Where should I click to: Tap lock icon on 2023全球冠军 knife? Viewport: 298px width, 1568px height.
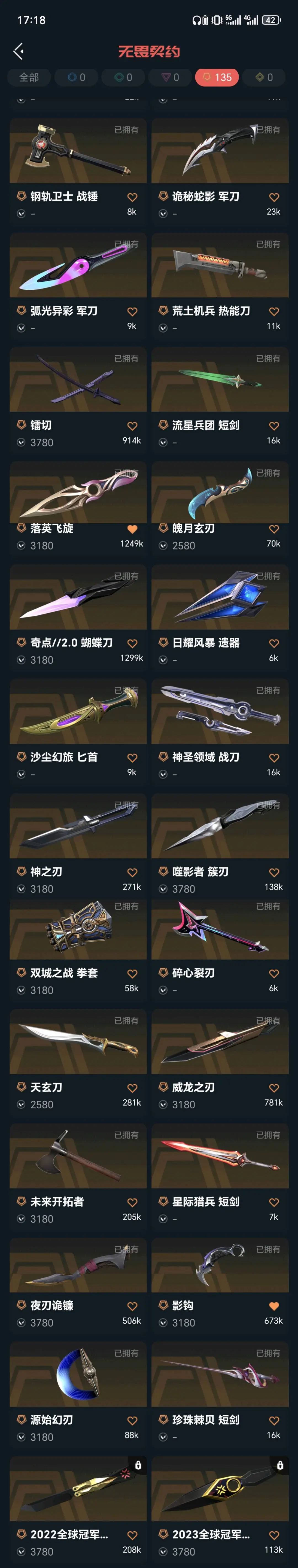coord(280,1464)
